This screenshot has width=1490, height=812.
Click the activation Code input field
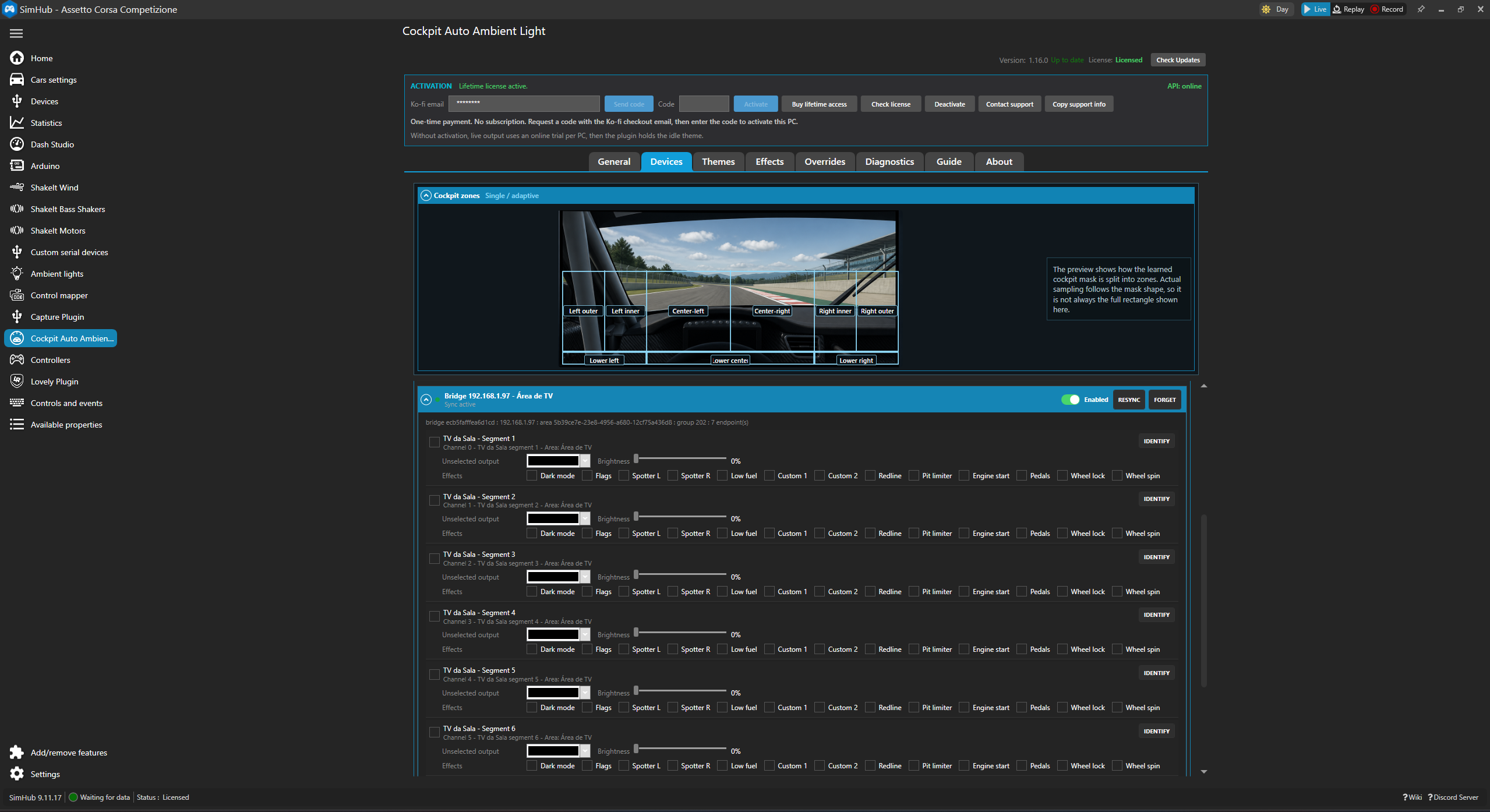coord(704,104)
